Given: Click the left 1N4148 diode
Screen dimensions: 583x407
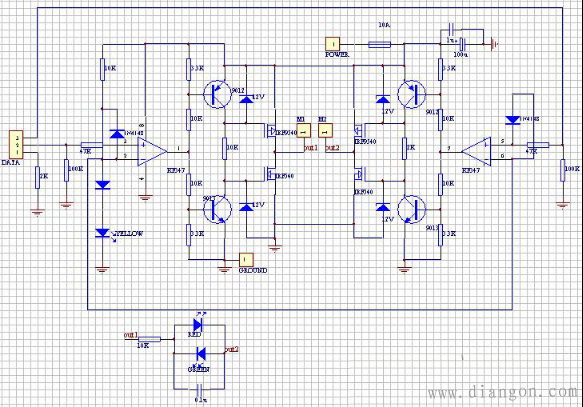Looking at the screenshot, I should click(117, 134).
